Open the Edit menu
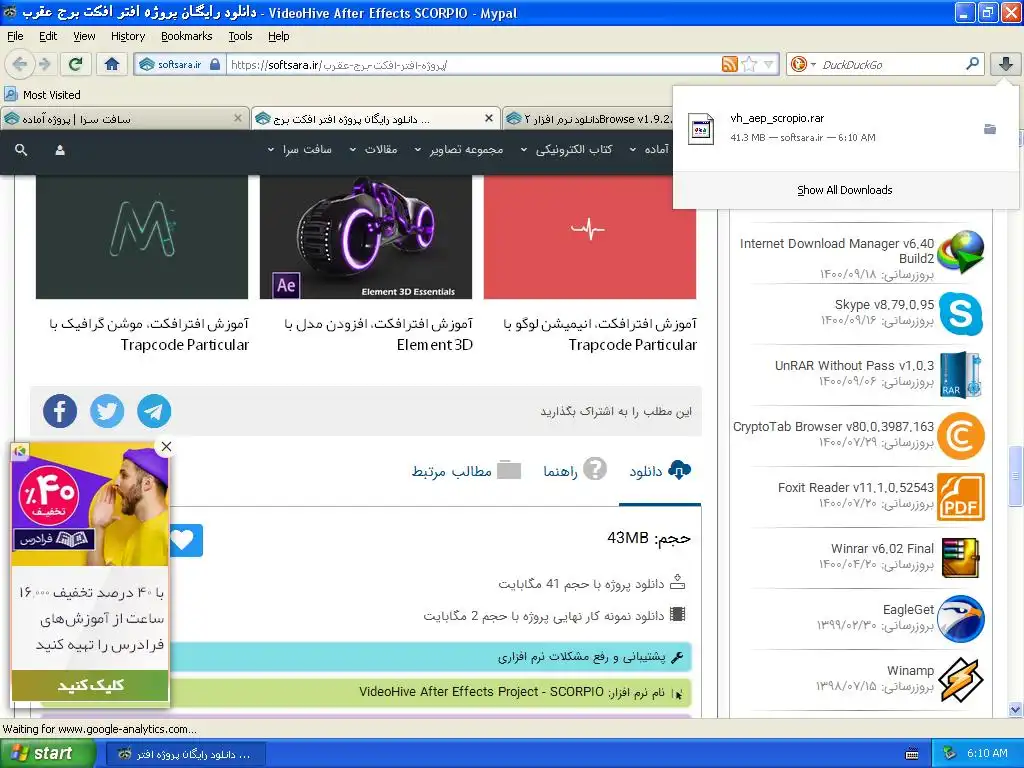 click(x=48, y=36)
